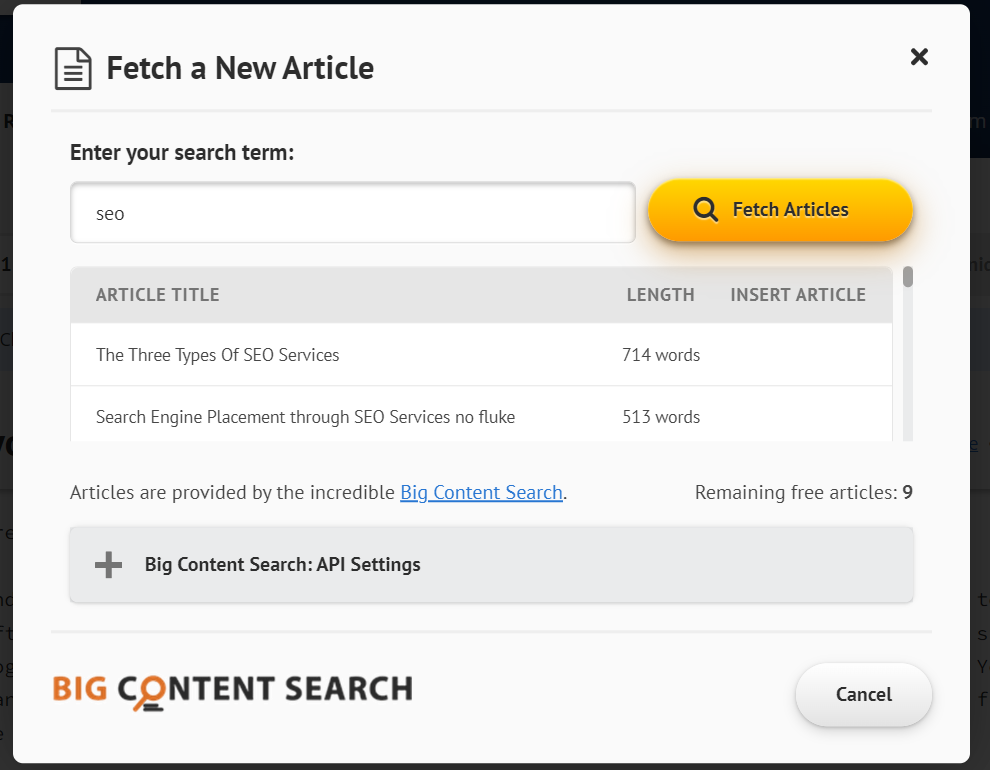Click the search term input field
This screenshot has width=990, height=770.
click(x=353, y=213)
